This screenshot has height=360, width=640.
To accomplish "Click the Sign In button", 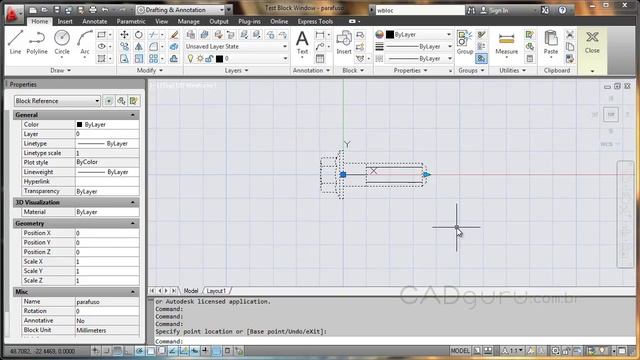I will [494, 10].
